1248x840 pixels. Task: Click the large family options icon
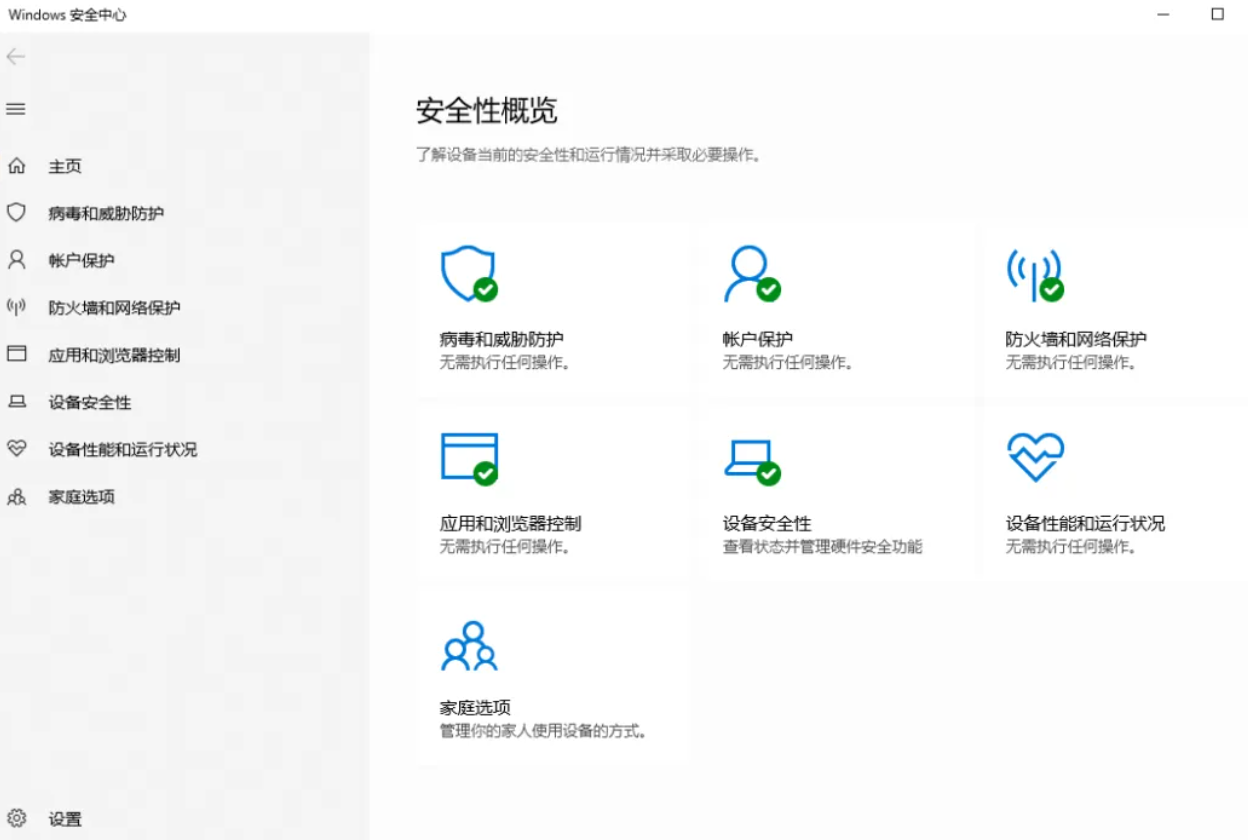point(469,646)
